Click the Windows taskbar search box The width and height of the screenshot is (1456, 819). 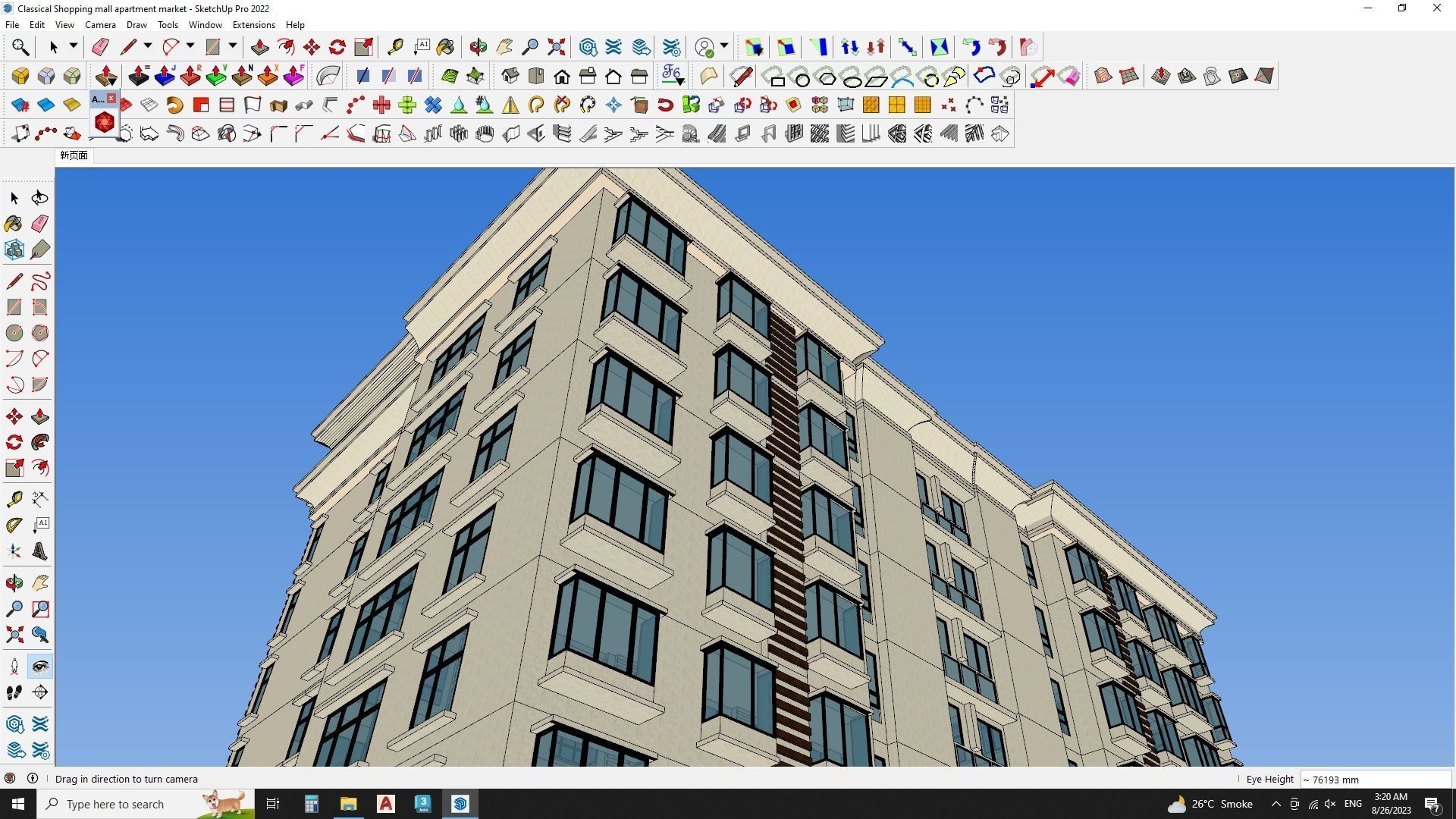146,804
